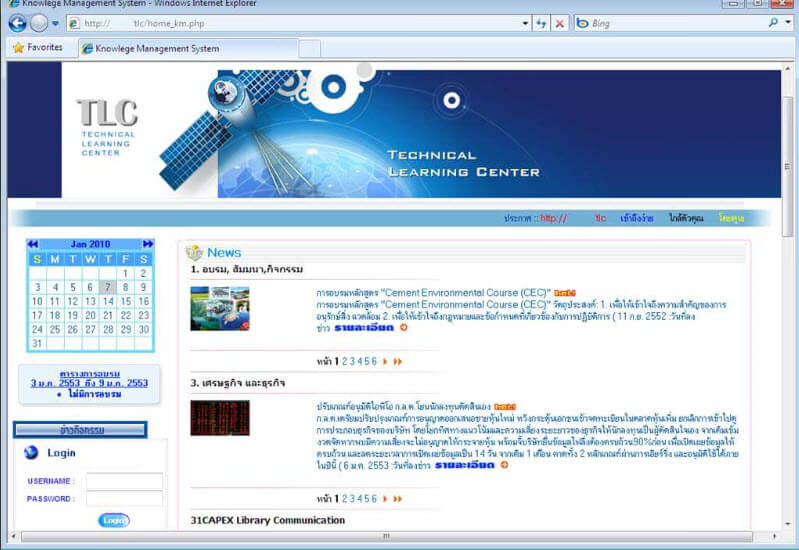799x550 pixels.
Task: Open page 2 of first news section
Action: (x=345, y=361)
